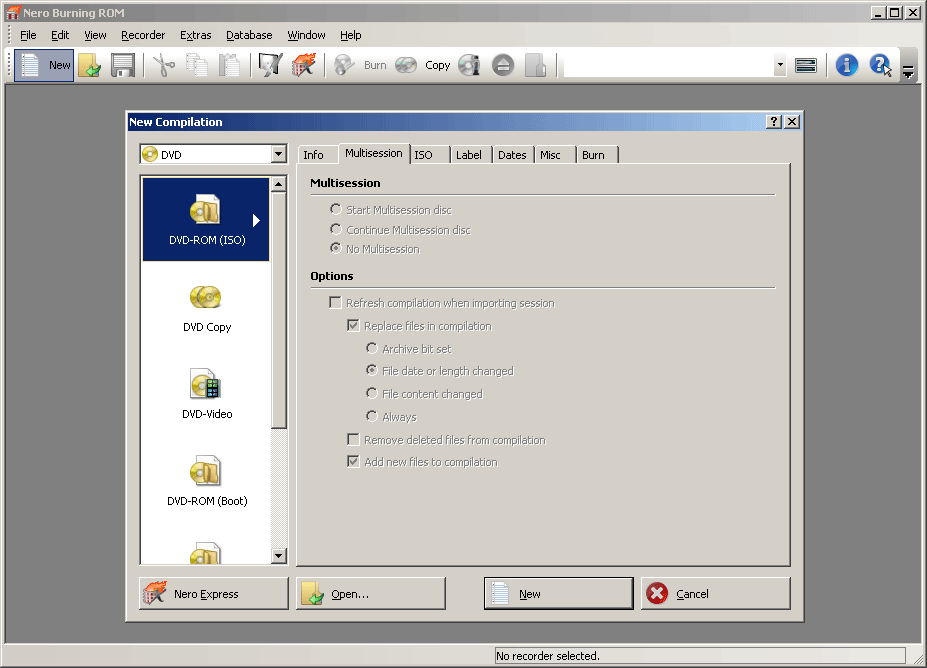
Task: Open the Window menu
Action: coord(306,35)
